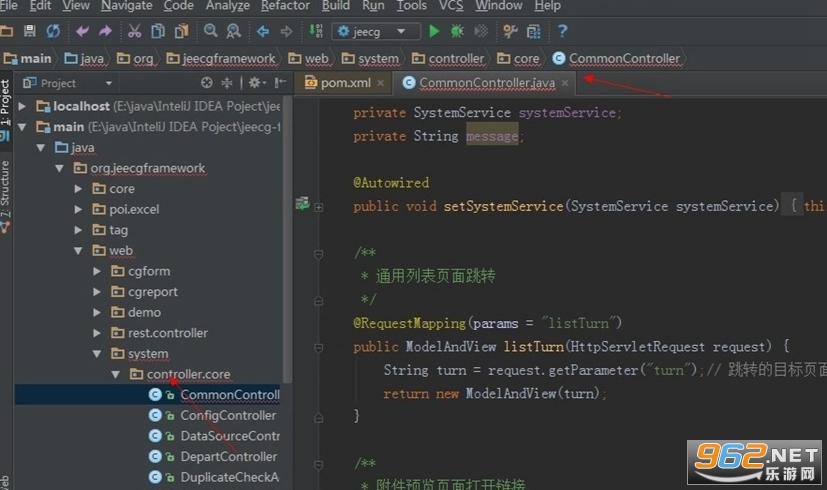Click the jeecgframework breadcrumb
This screenshot has height=490, width=827.
[x=221, y=59]
